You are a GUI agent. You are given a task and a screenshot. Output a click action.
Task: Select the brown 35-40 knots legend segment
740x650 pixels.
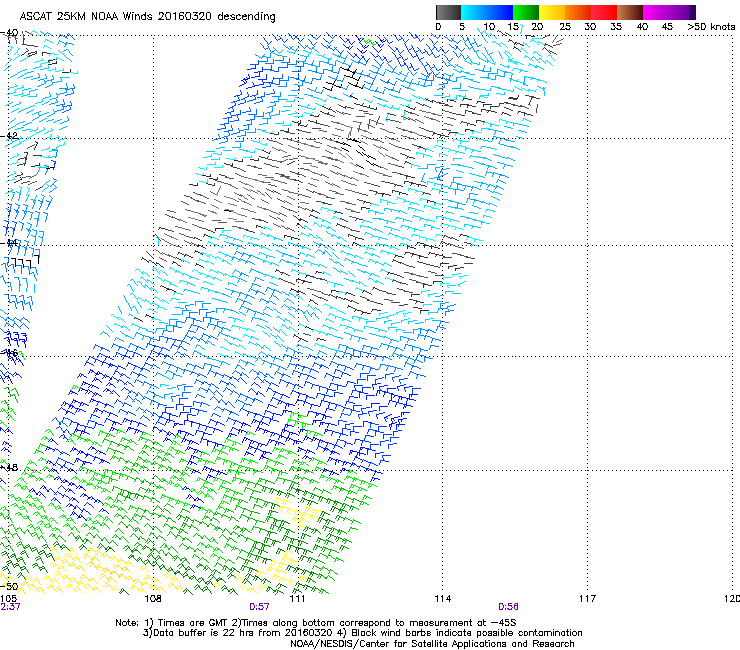click(x=630, y=12)
